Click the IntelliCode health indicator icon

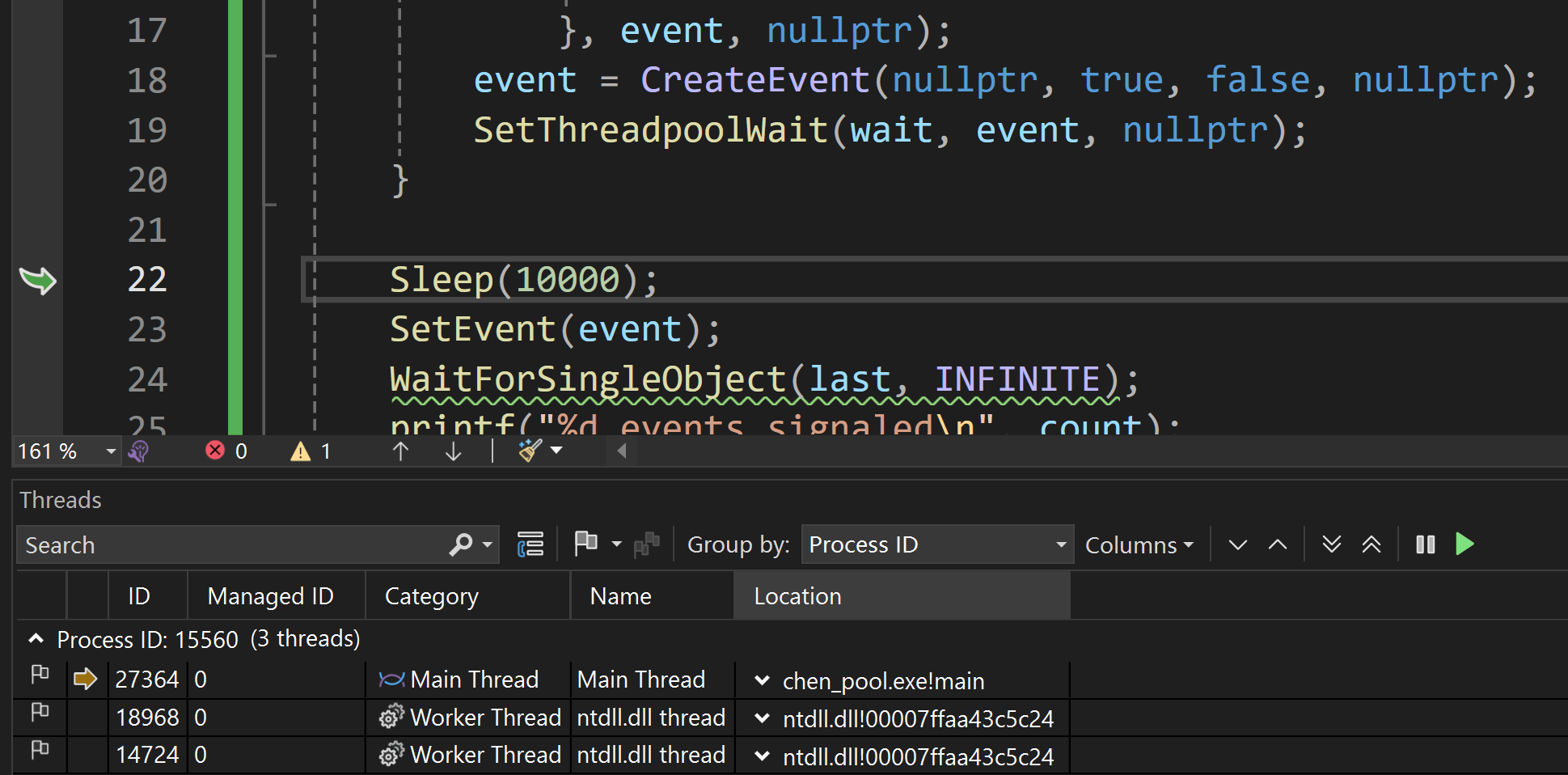139,451
